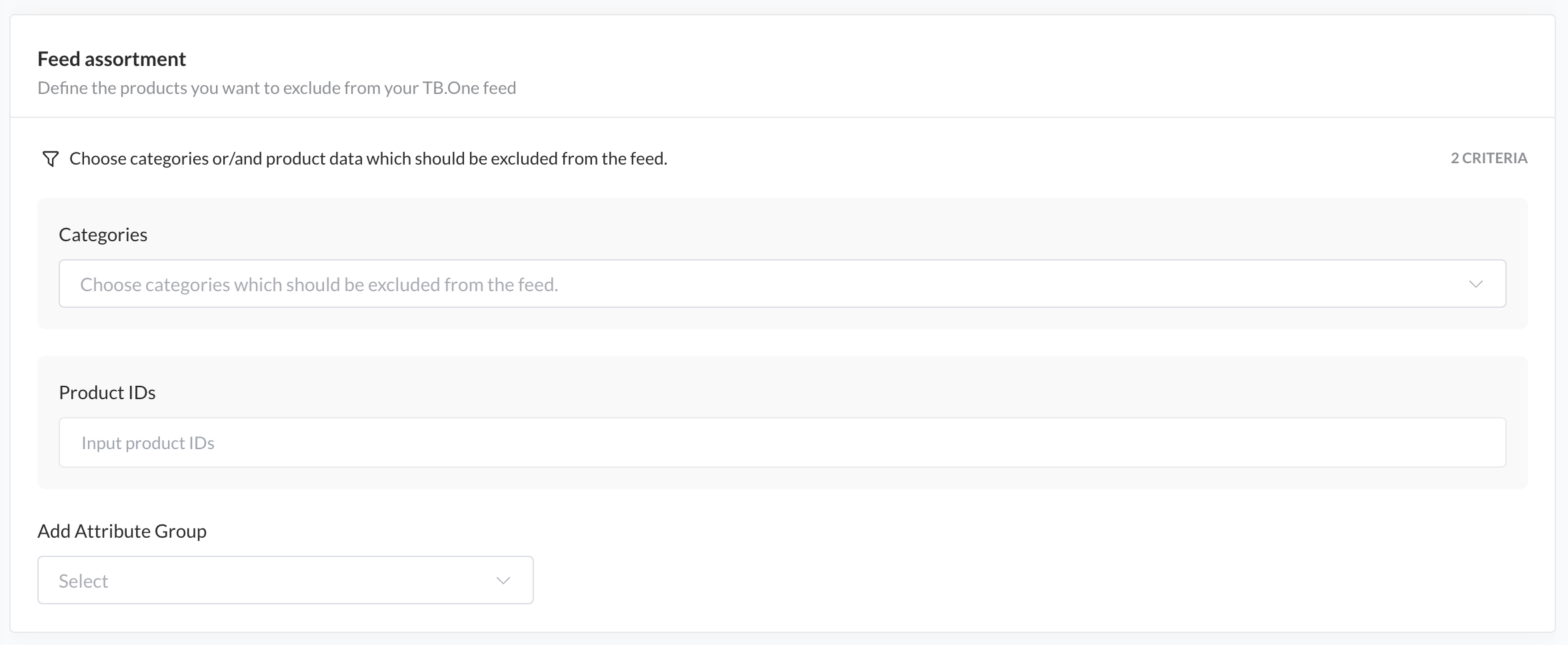
Task: Click the "Feed assortment" heading
Action: (x=111, y=59)
